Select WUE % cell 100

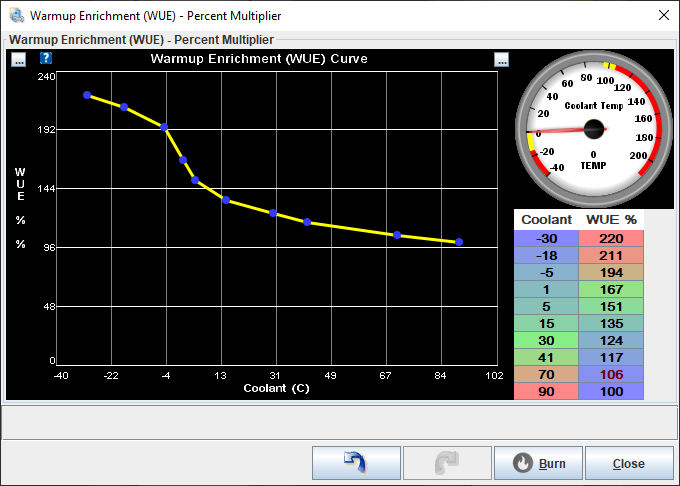point(611,391)
